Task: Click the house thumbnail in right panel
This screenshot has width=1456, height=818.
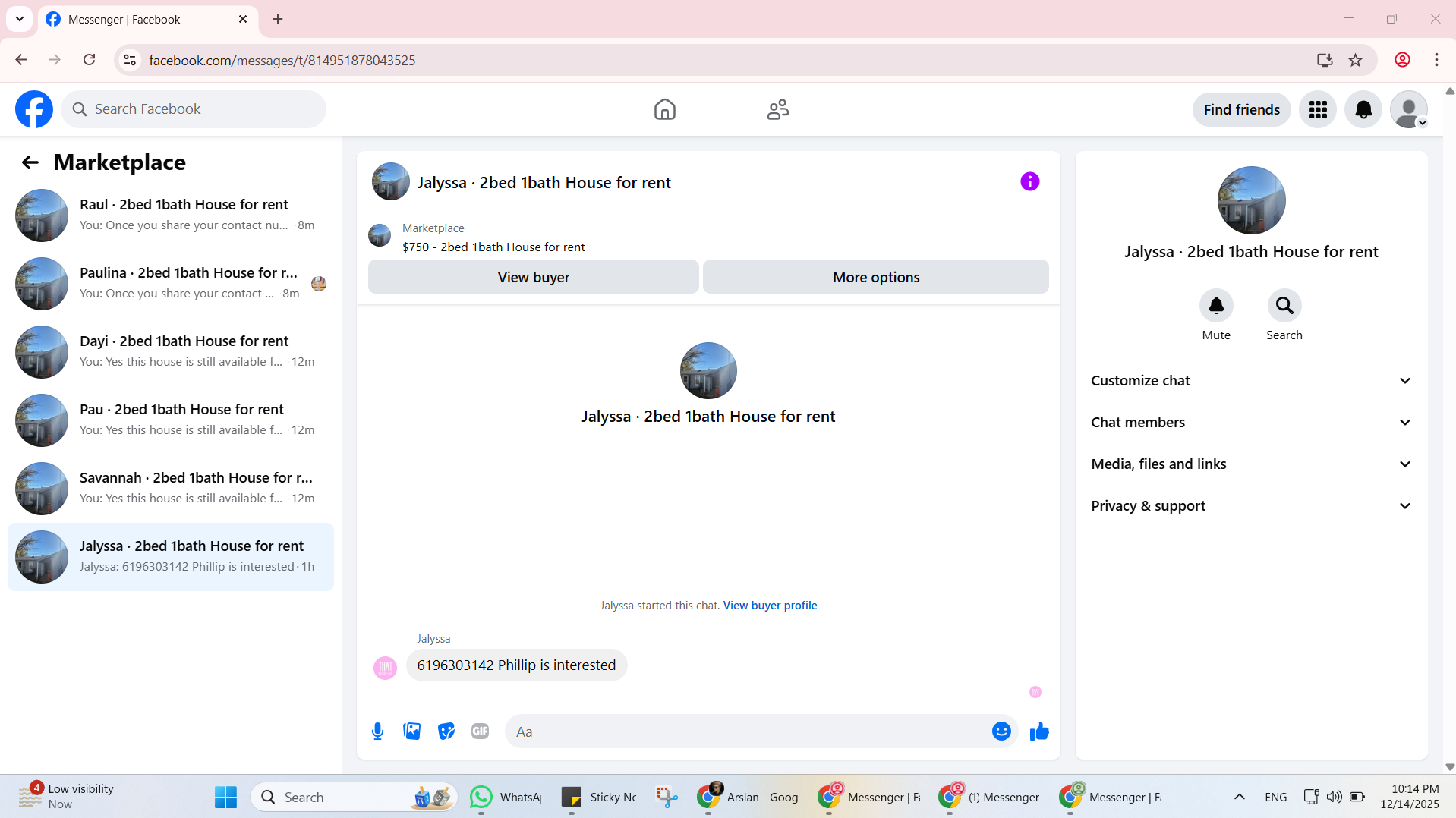Action: coord(1251,200)
